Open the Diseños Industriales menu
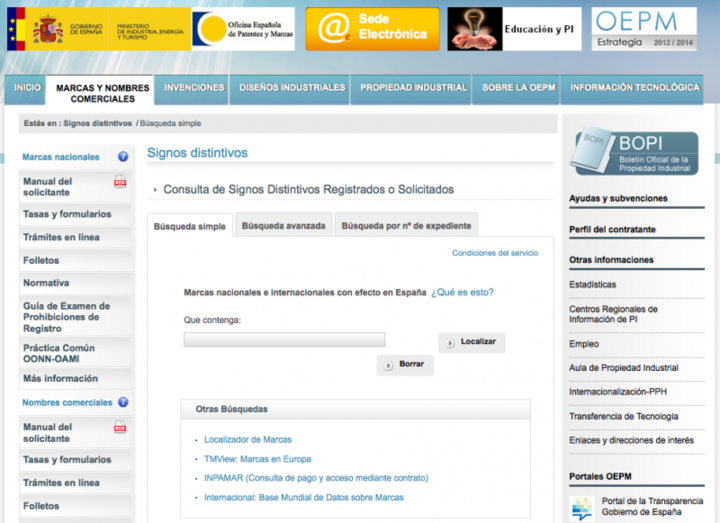720x523 pixels. pyautogui.click(x=292, y=88)
